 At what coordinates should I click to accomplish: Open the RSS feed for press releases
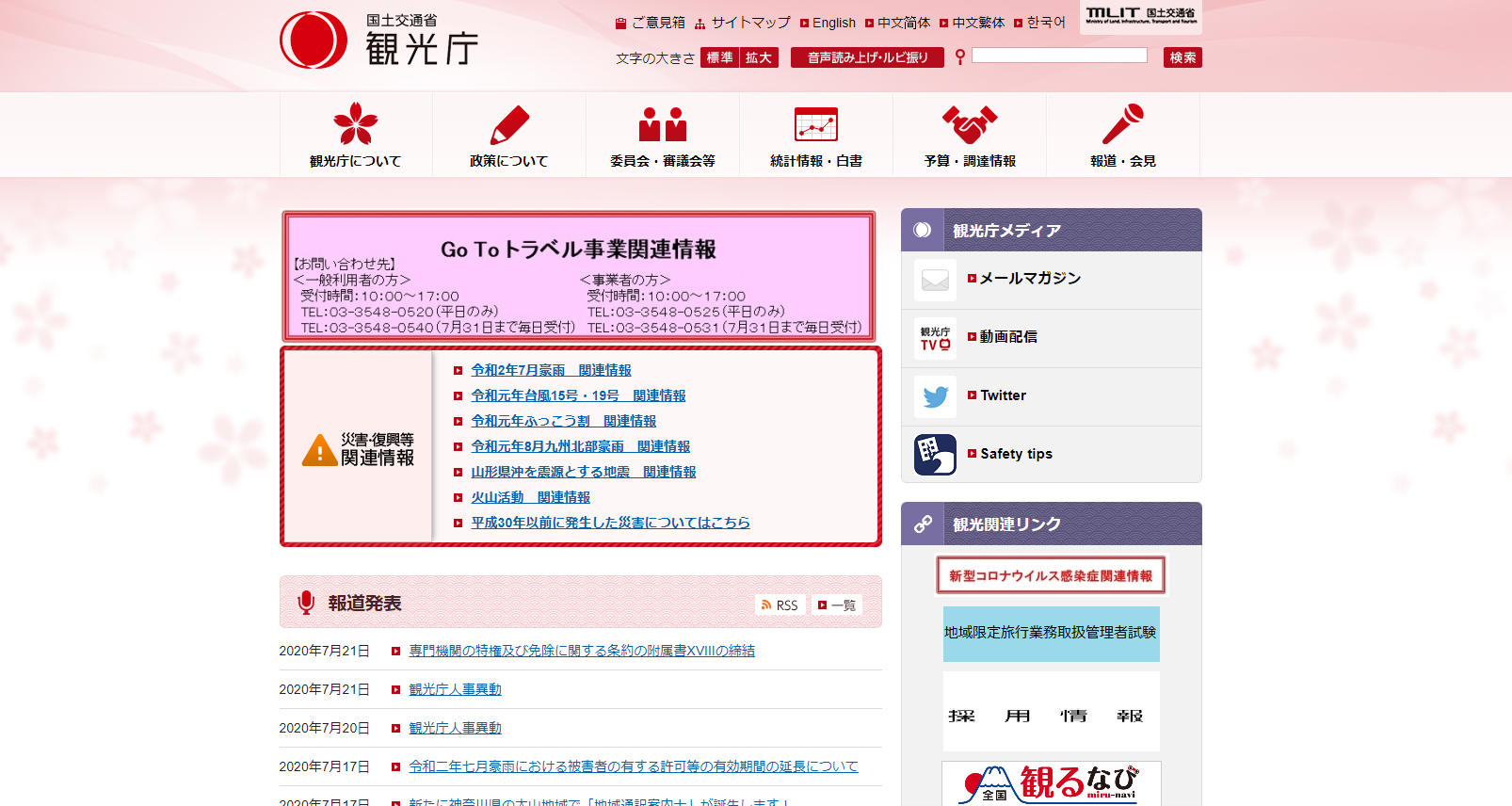coord(780,605)
